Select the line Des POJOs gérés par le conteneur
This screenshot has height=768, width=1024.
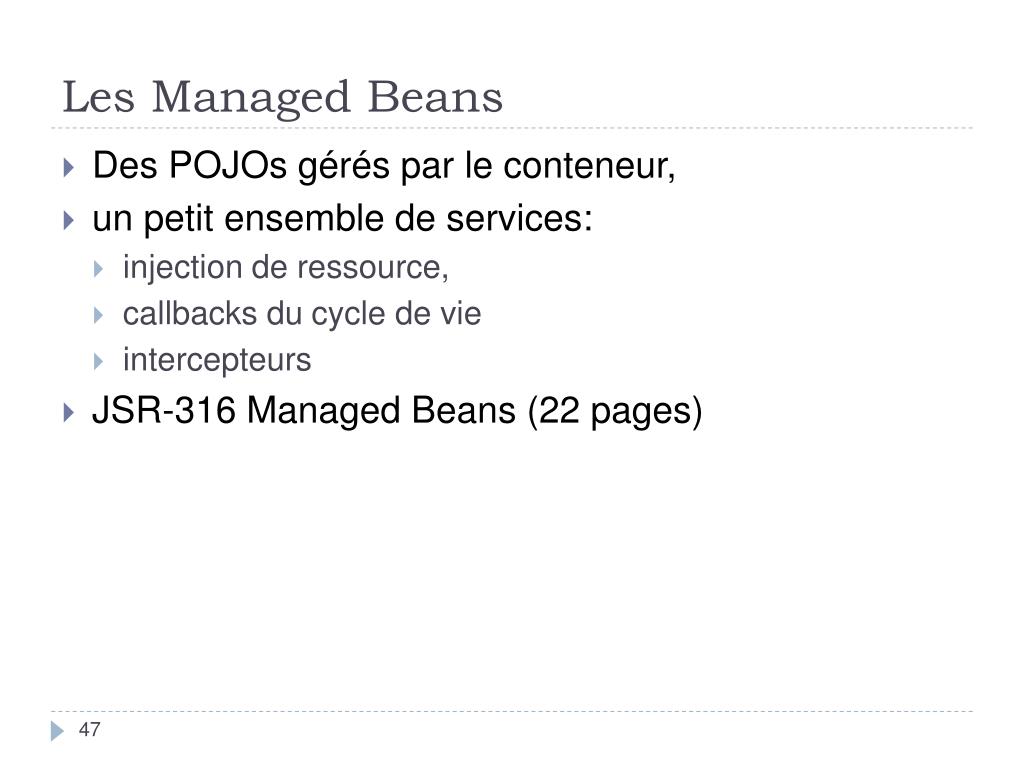pyautogui.click(x=384, y=166)
